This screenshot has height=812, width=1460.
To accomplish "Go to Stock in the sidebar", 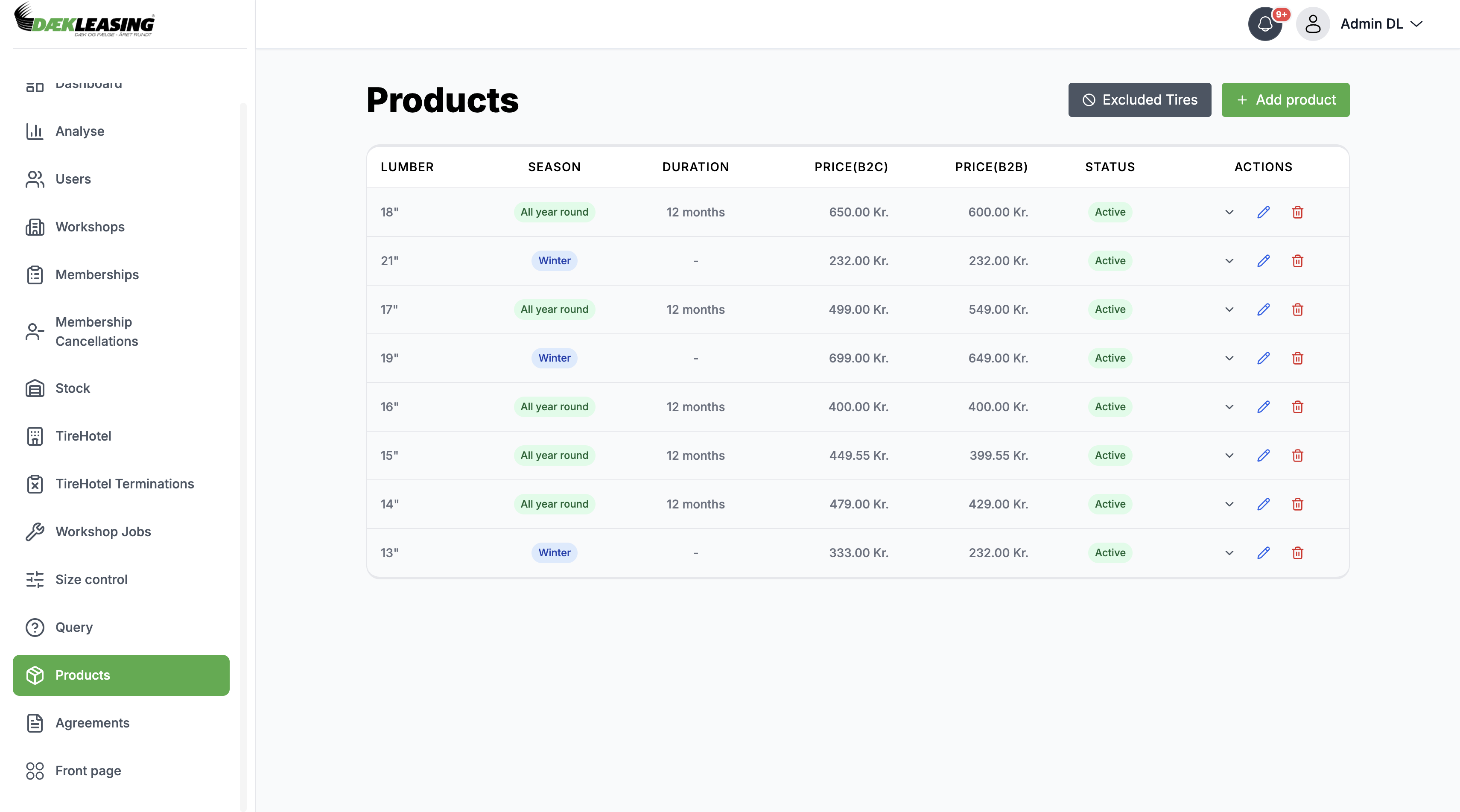I will 121,388.
